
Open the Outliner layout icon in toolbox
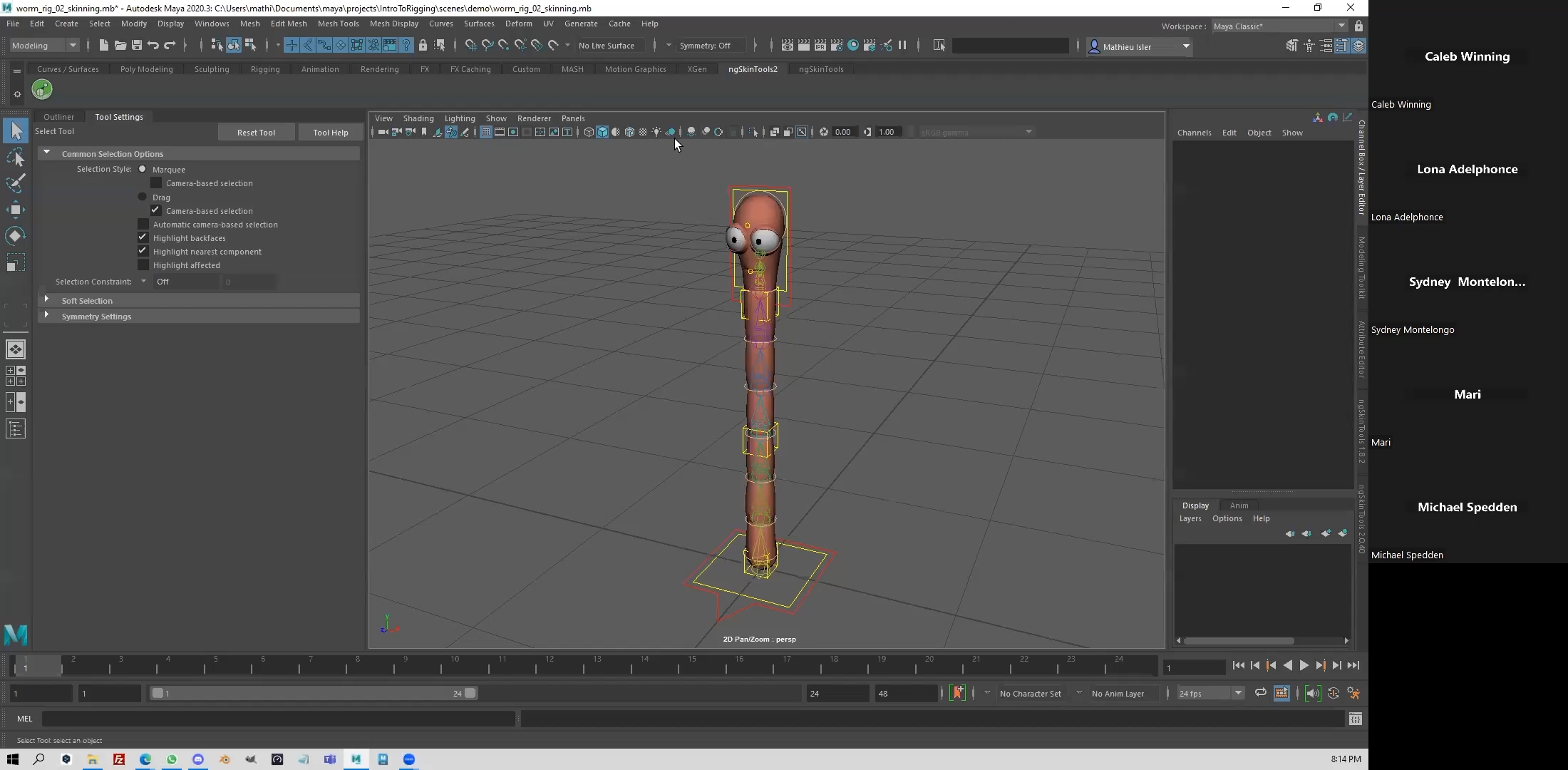tap(16, 428)
